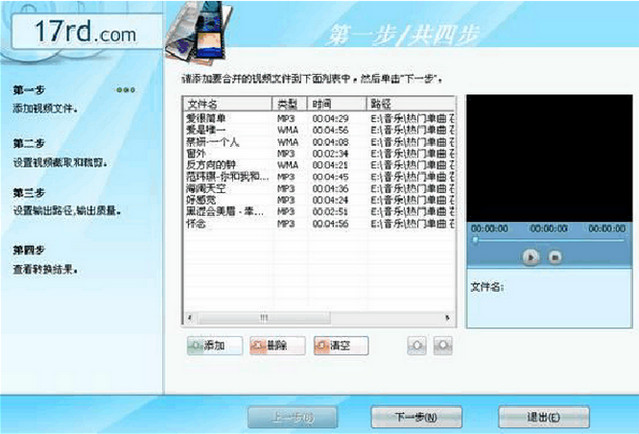
Task: Click the 第一步 step label in the sidebar
Action: point(29,90)
